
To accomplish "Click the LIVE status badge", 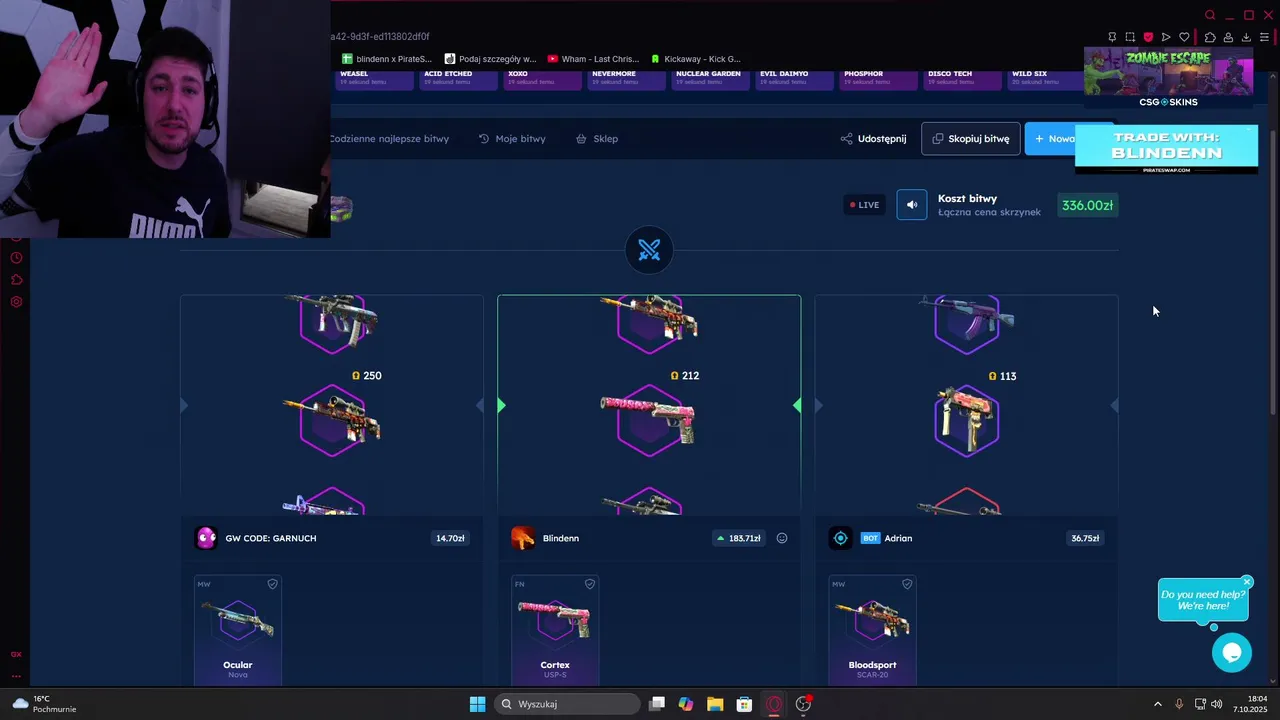I will (865, 205).
